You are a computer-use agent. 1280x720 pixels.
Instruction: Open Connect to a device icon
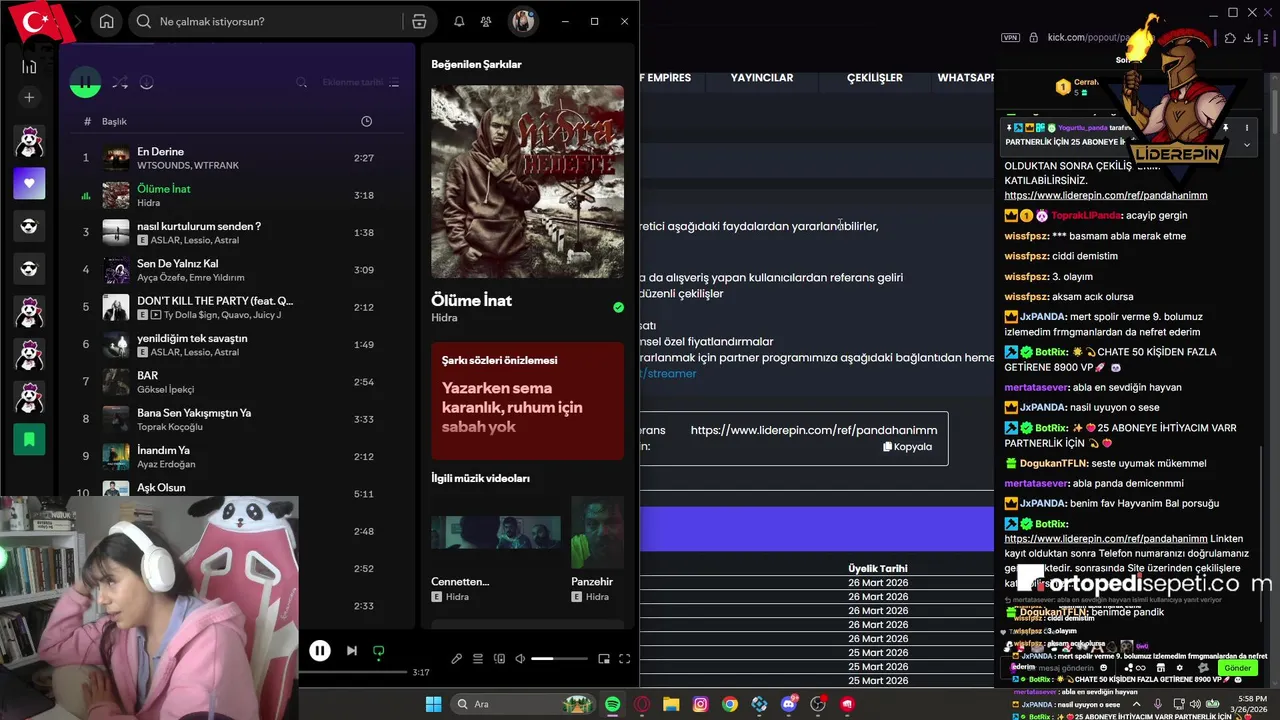(x=499, y=659)
